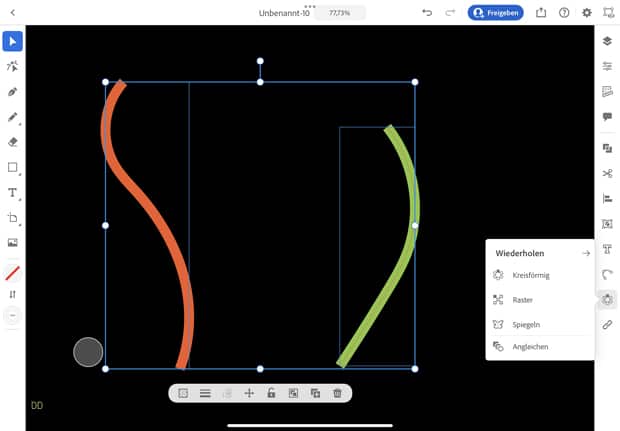Viewport: 620px width, 431px height.
Task: Choose Raster repeat option
Action: (x=522, y=300)
